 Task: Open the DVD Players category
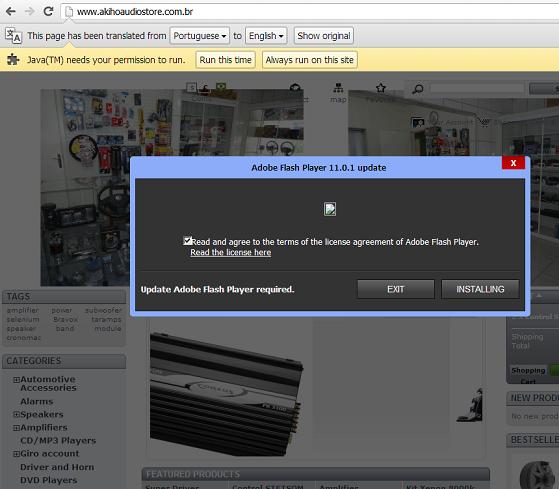[48, 480]
